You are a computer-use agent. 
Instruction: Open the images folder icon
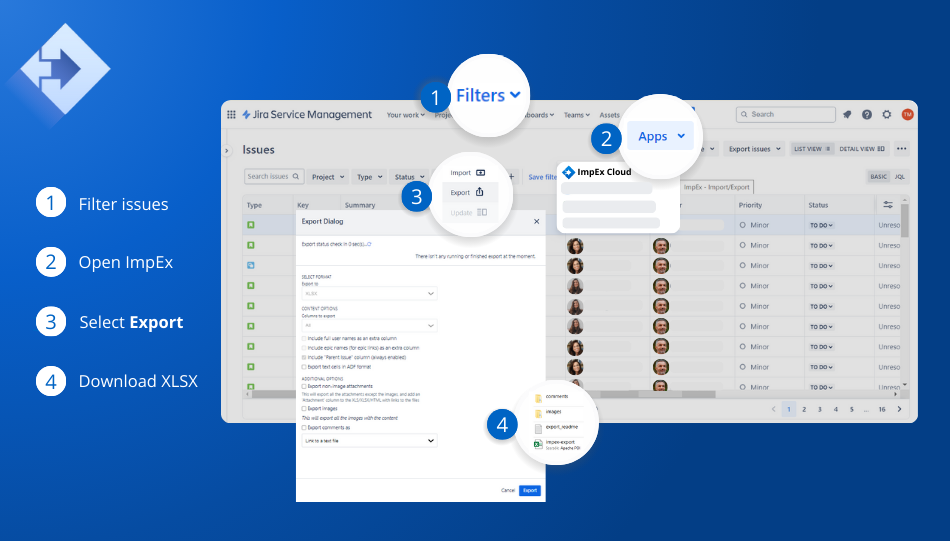(x=538, y=413)
